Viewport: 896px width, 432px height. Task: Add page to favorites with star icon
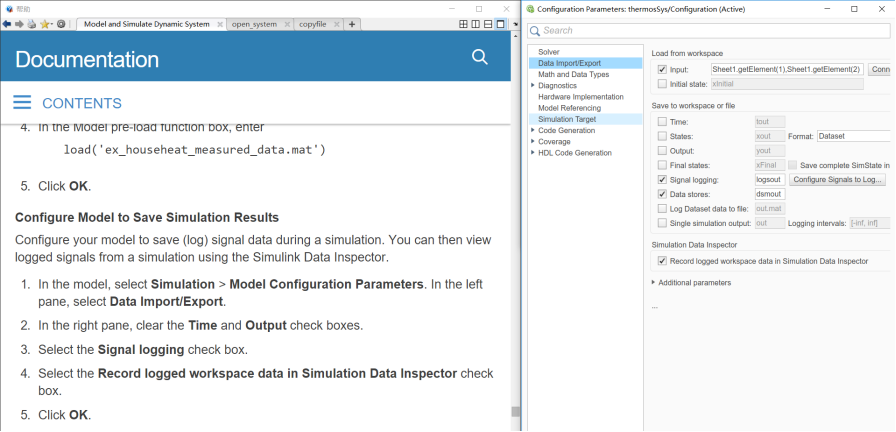(45, 23)
